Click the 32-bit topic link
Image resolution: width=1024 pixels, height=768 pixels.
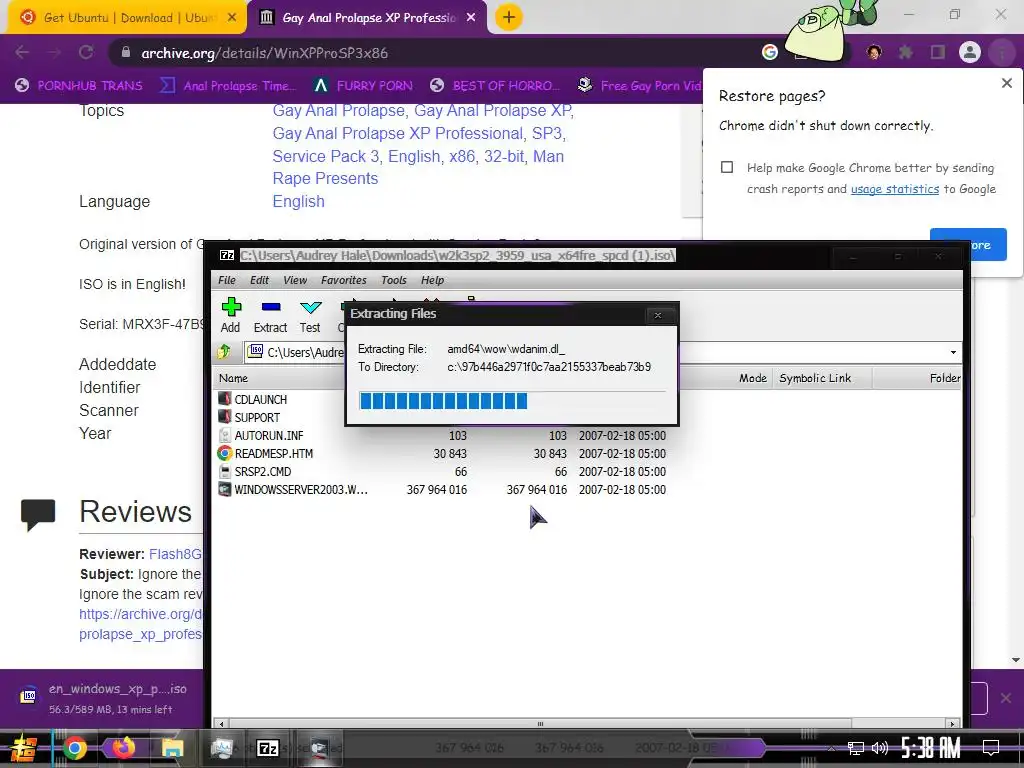[504, 156]
